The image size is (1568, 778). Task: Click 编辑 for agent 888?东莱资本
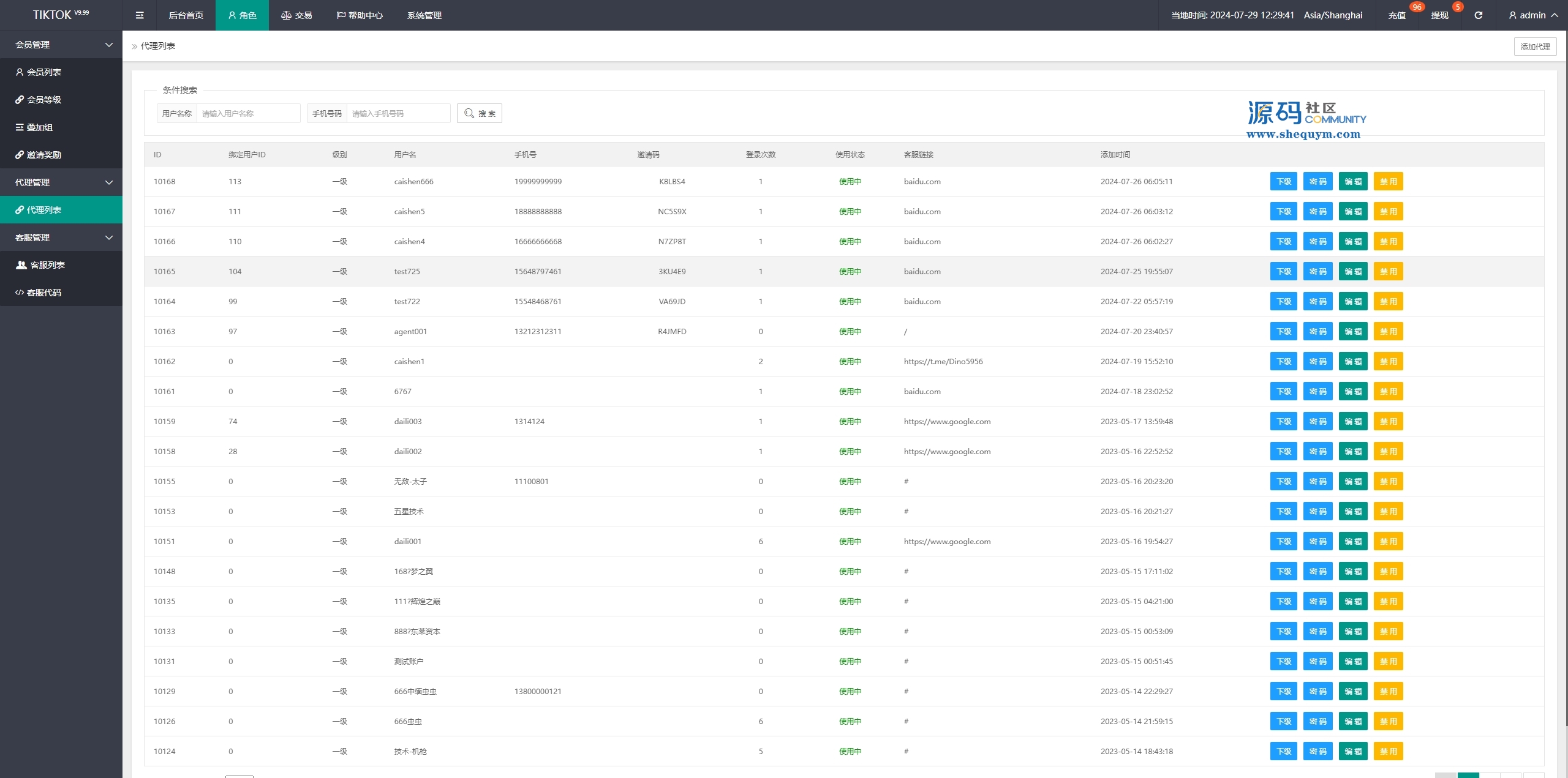coord(1353,632)
